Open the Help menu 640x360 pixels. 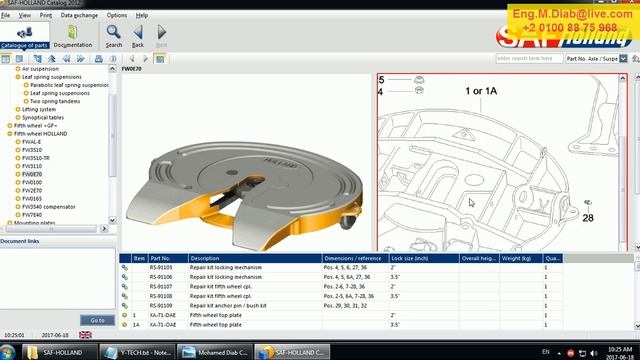142,15
